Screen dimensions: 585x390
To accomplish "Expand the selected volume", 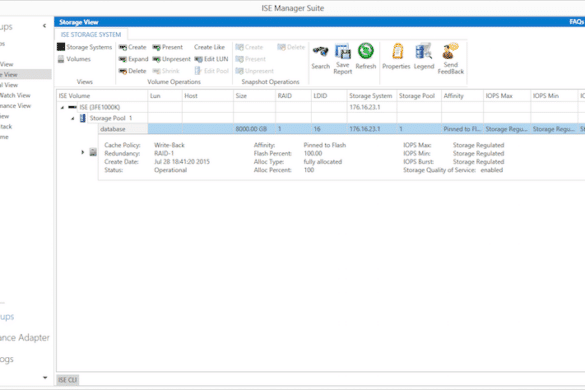I will [x=134, y=59].
